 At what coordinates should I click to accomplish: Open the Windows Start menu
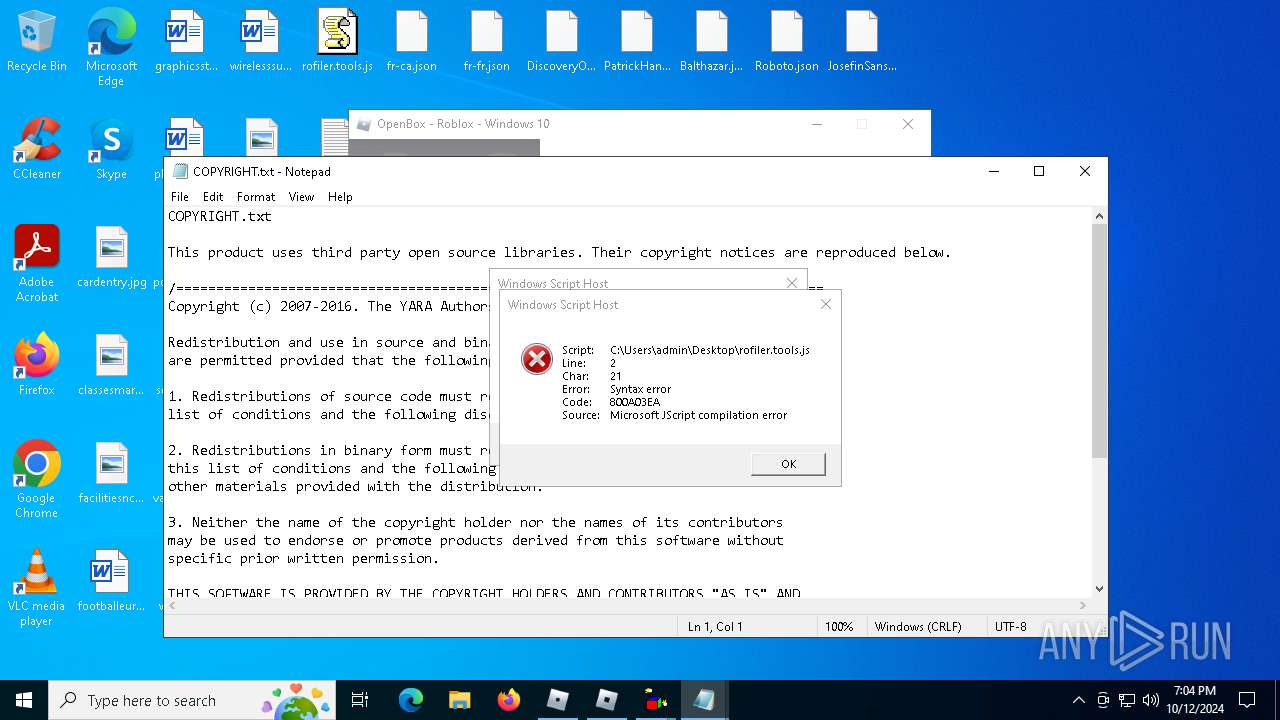[24, 700]
